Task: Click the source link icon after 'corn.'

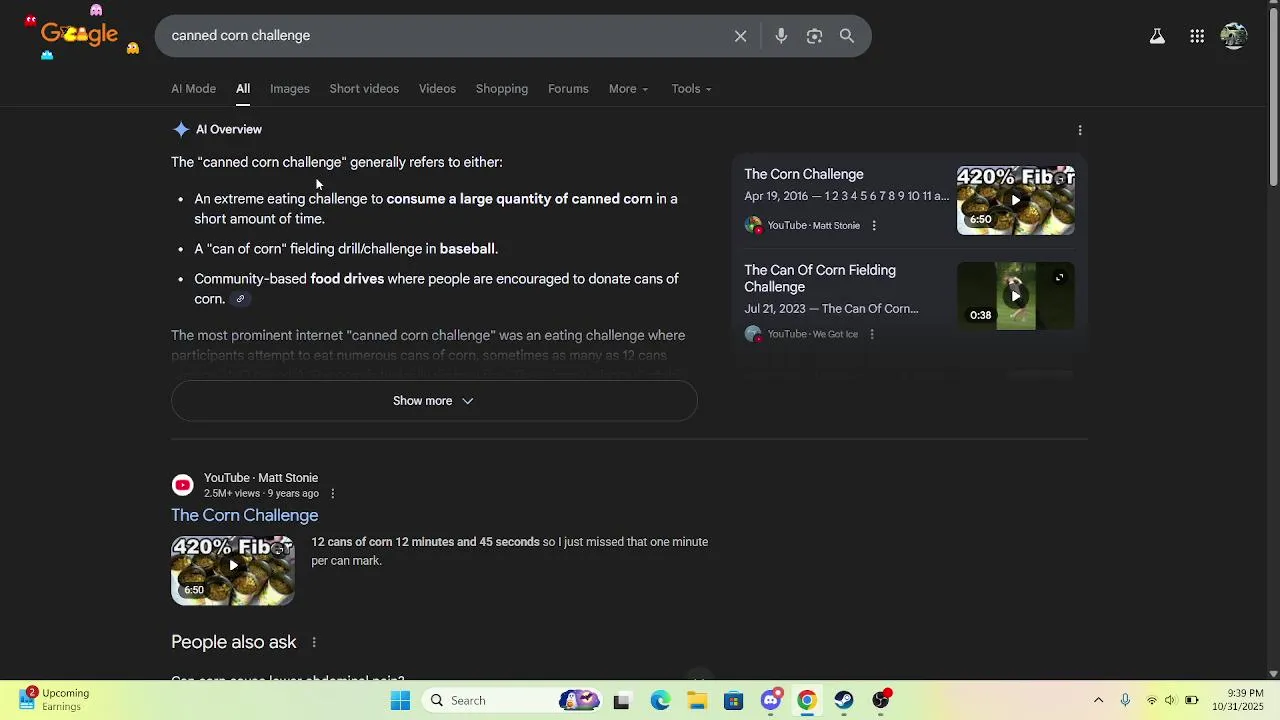Action: tap(240, 299)
